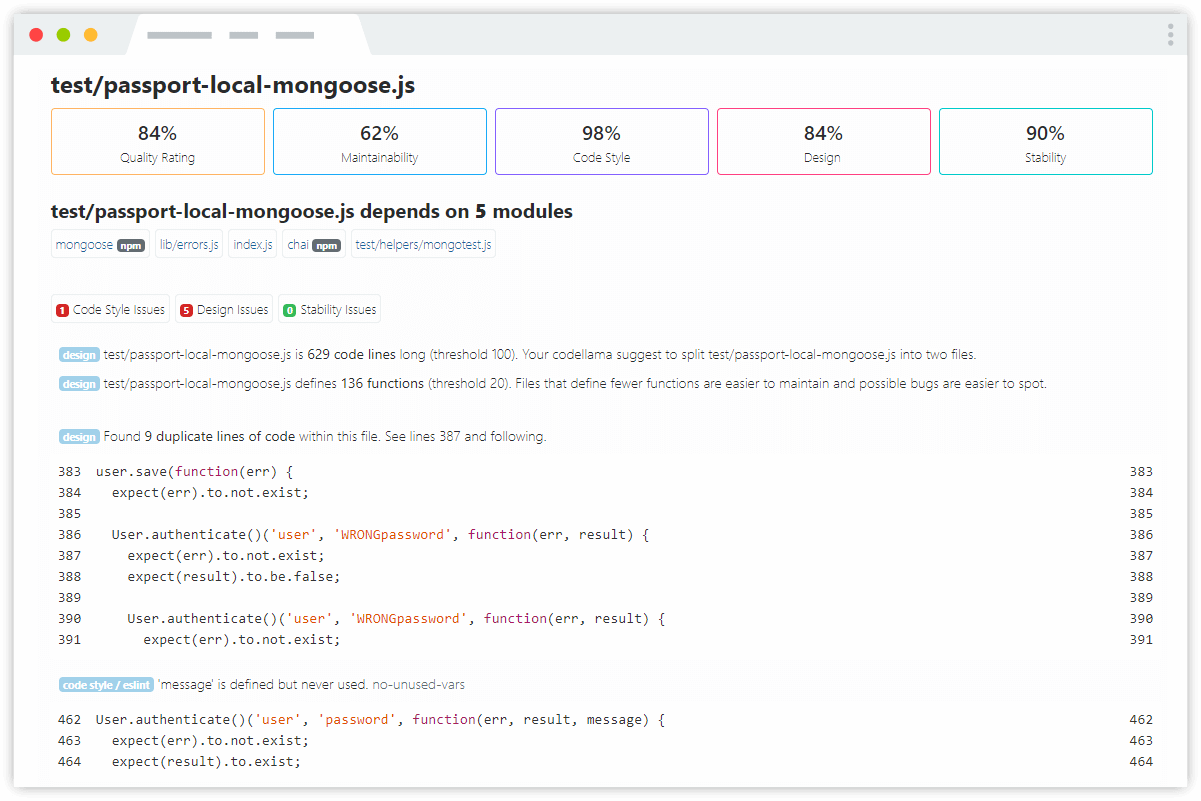1201x801 pixels.
Task: Click the npm badge next to mongoose
Action: [131, 245]
